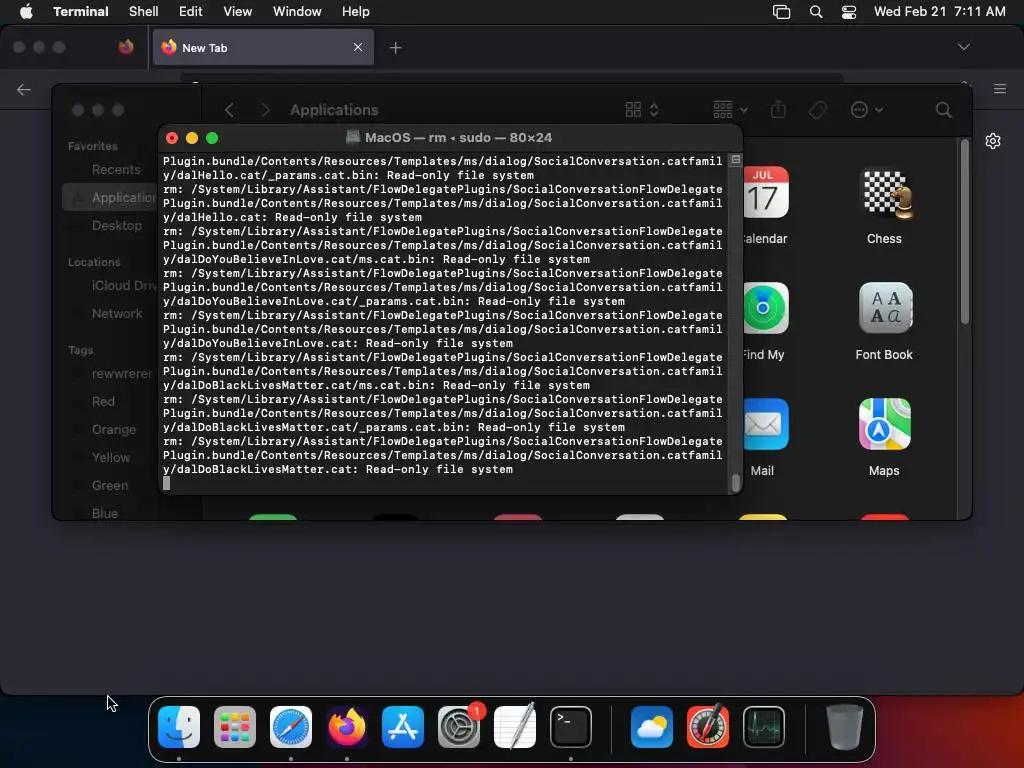Viewport: 1024px width, 768px height.
Task: Click Finder share button
Action: [x=778, y=109]
